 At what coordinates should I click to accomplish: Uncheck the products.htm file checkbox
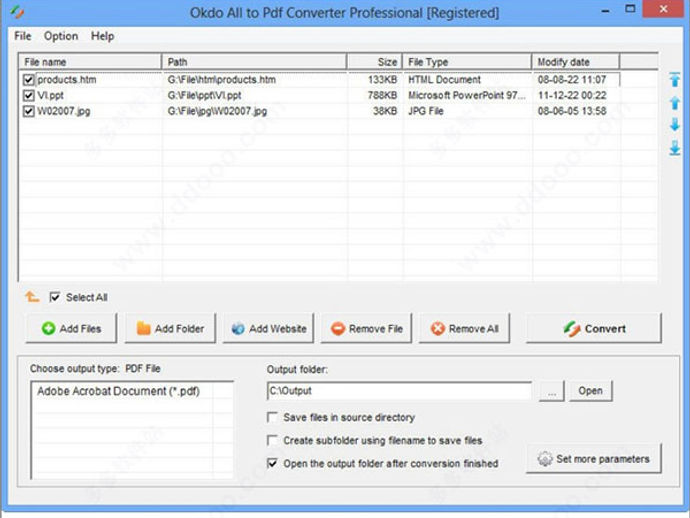pos(29,80)
